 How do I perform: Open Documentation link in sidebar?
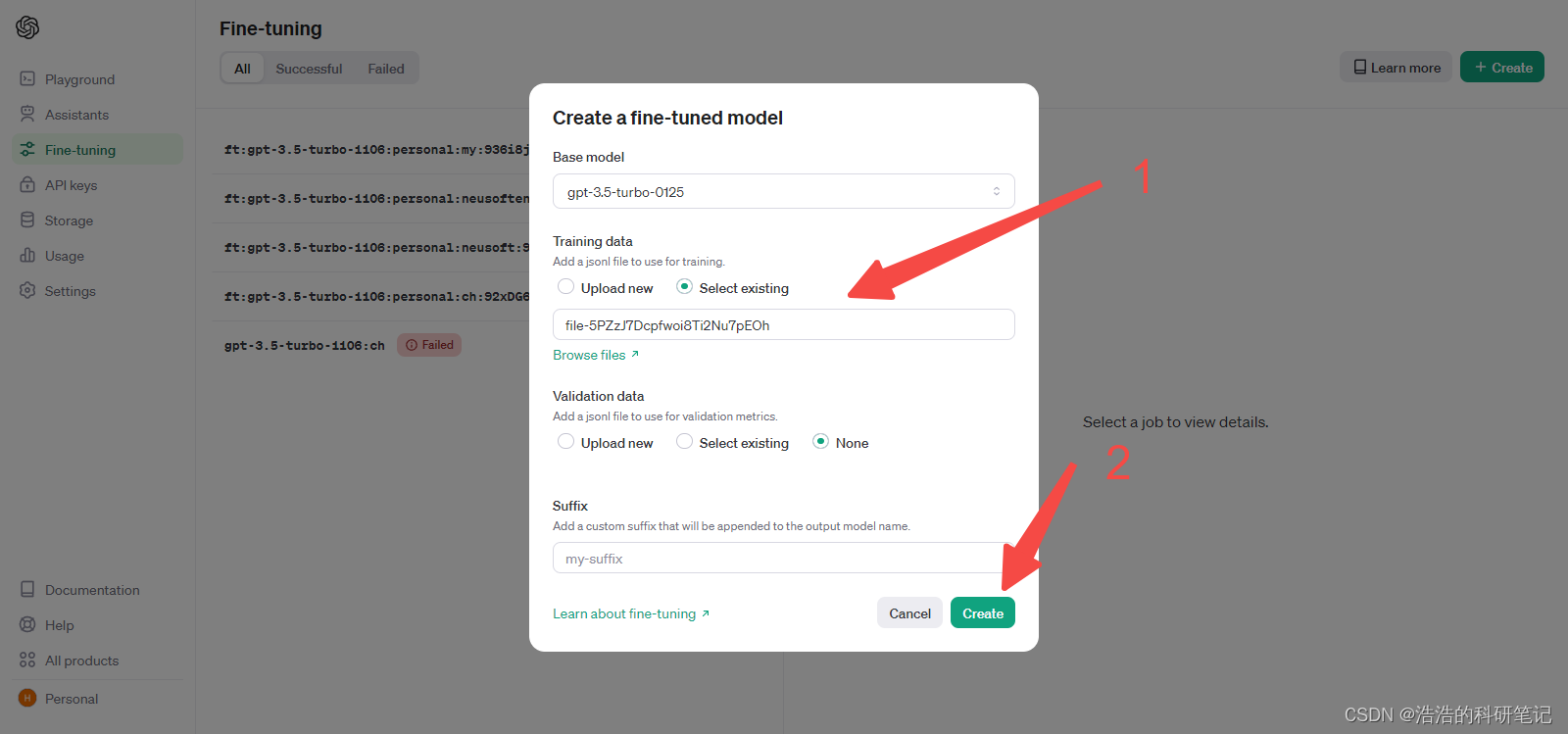97,590
